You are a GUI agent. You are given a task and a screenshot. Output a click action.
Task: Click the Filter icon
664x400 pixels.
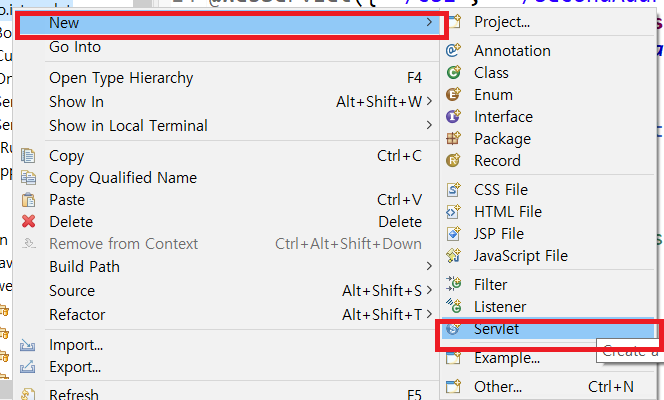pos(454,284)
